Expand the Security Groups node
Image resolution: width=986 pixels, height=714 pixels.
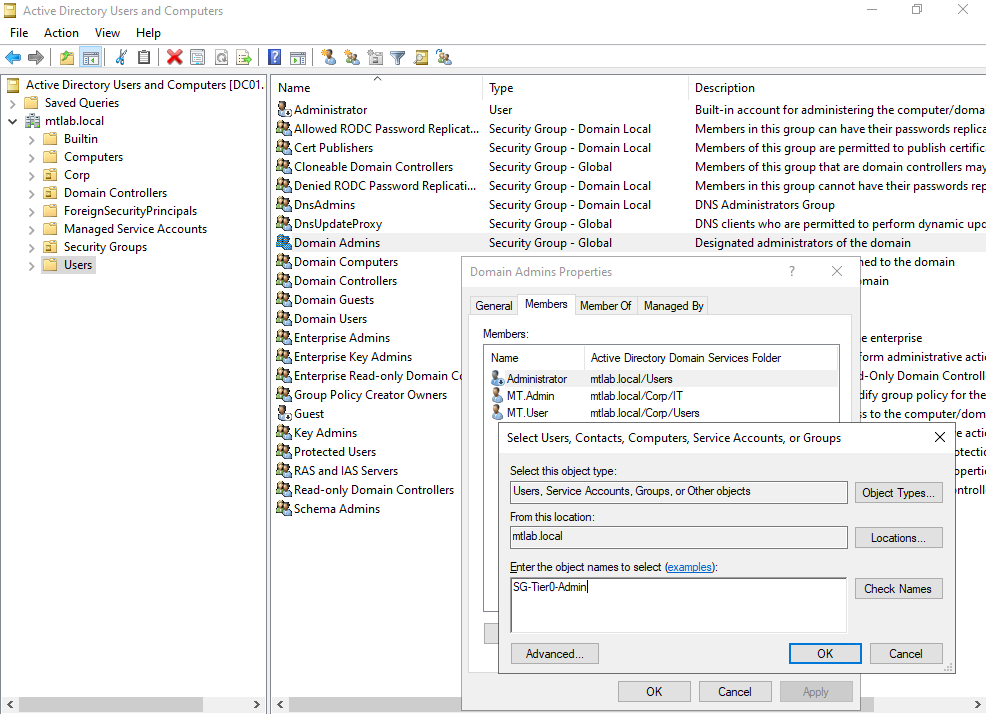click(x=31, y=248)
